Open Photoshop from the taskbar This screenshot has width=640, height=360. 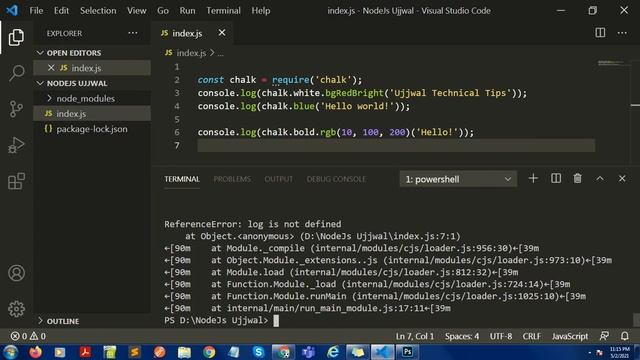[407, 351]
